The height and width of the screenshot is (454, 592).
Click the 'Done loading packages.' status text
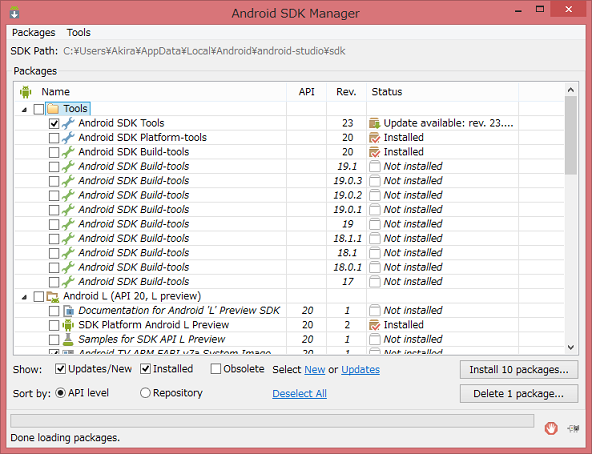tap(65, 438)
